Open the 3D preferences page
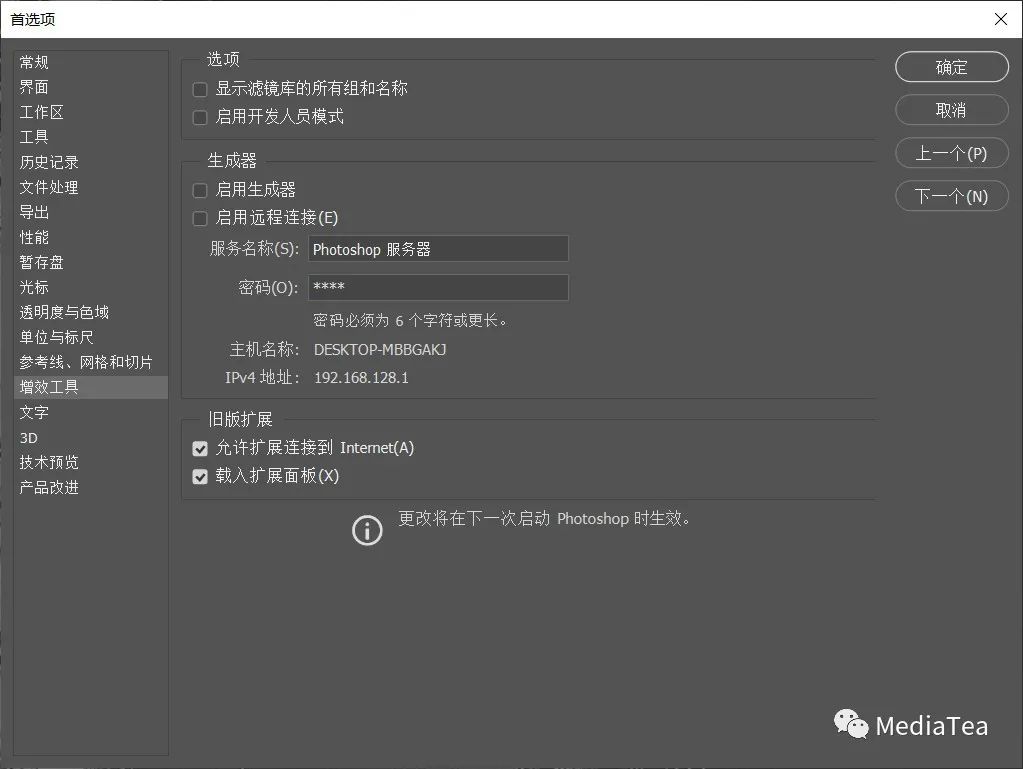 [x=91, y=438]
